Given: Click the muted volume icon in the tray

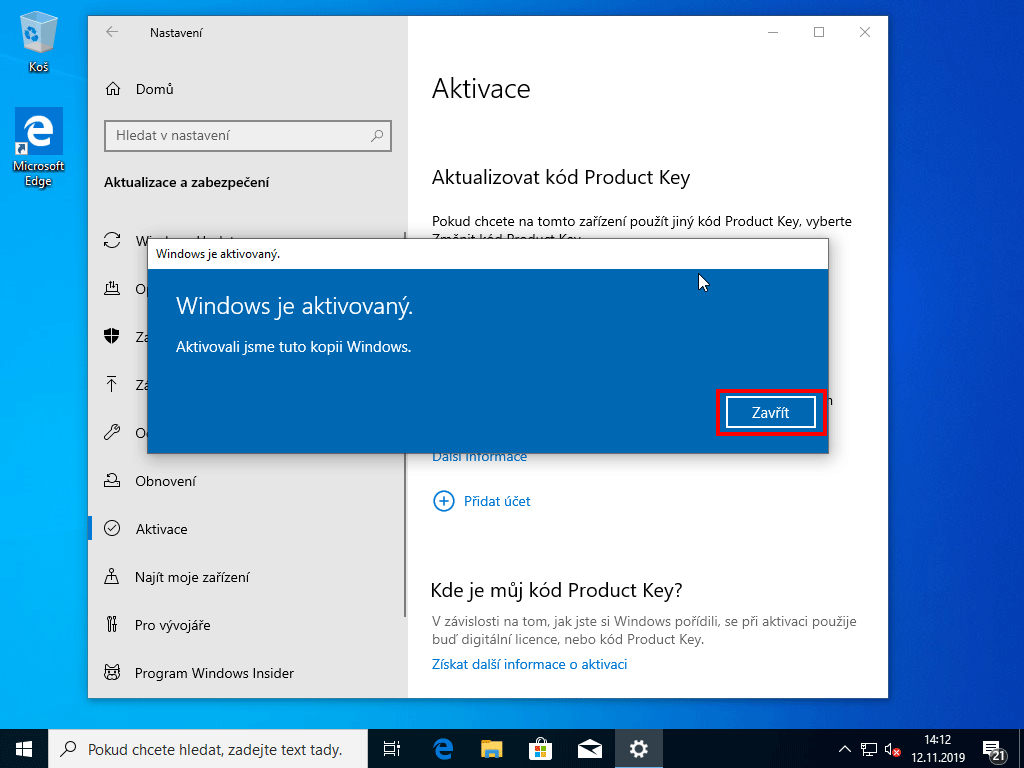Looking at the screenshot, I should point(892,750).
